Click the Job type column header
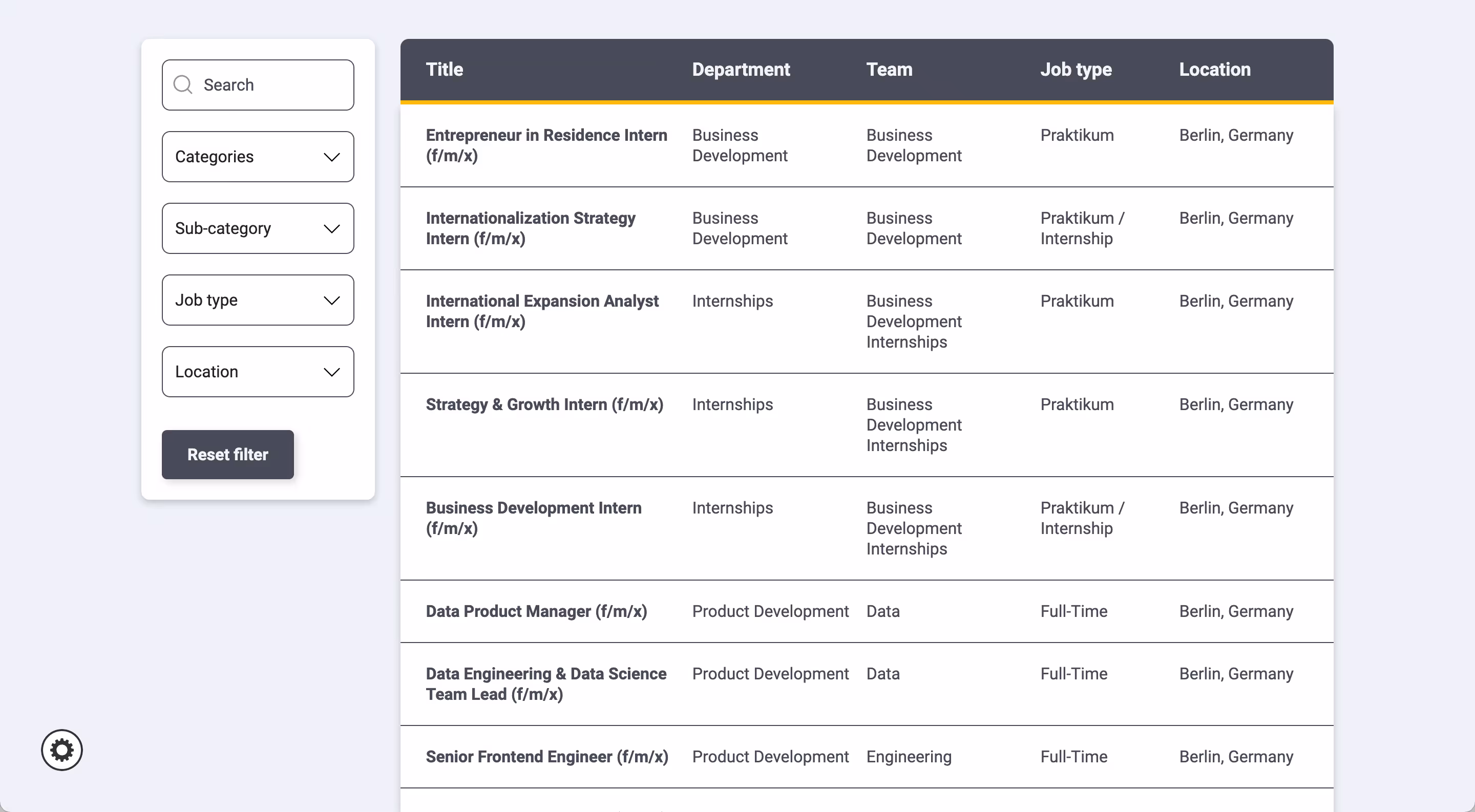Image resolution: width=1475 pixels, height=812 pixels. [1076, 69]
